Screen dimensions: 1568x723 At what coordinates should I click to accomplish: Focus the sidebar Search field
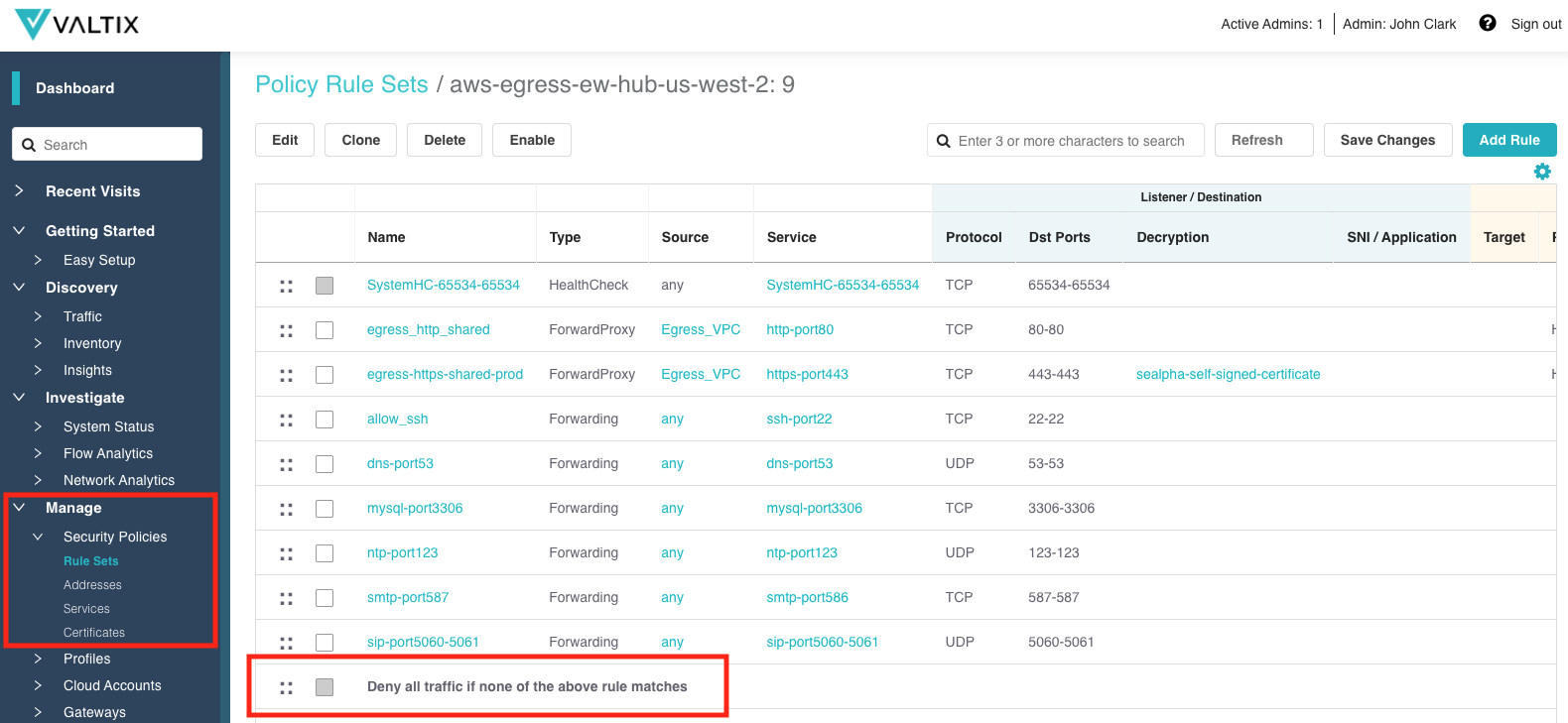click(107, 144)
